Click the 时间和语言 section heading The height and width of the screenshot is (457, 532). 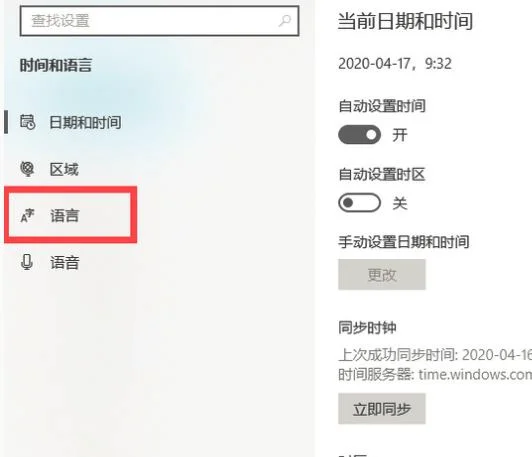tap(56, 65)
